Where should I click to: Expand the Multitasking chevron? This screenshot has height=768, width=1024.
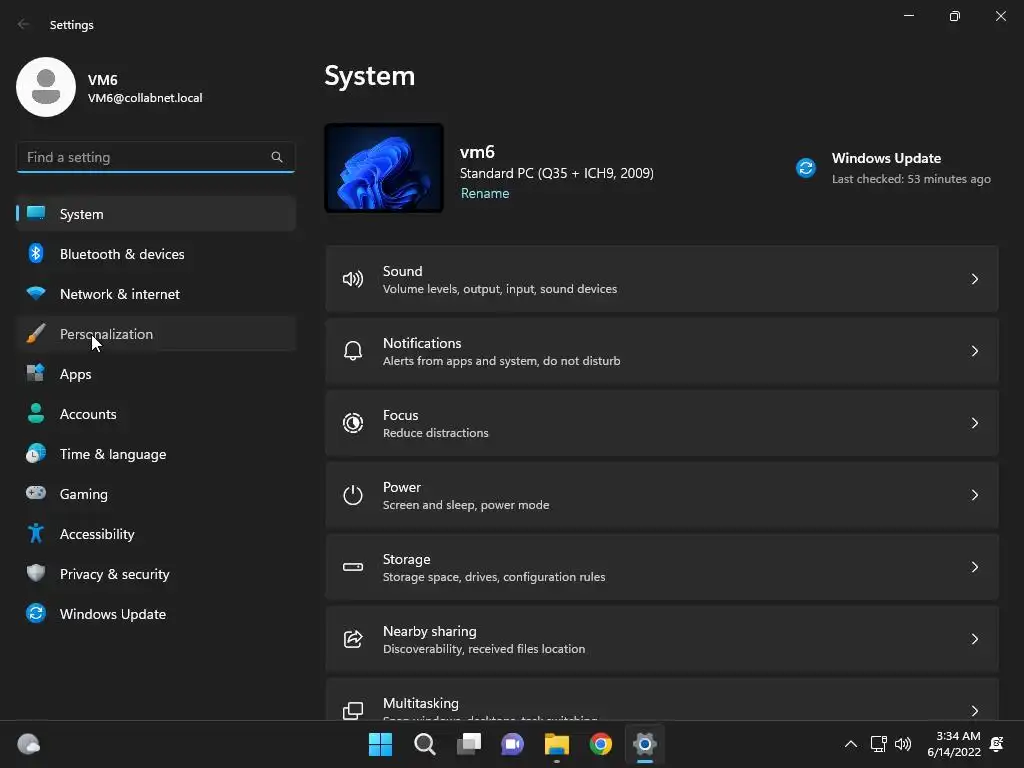[974, 711]
